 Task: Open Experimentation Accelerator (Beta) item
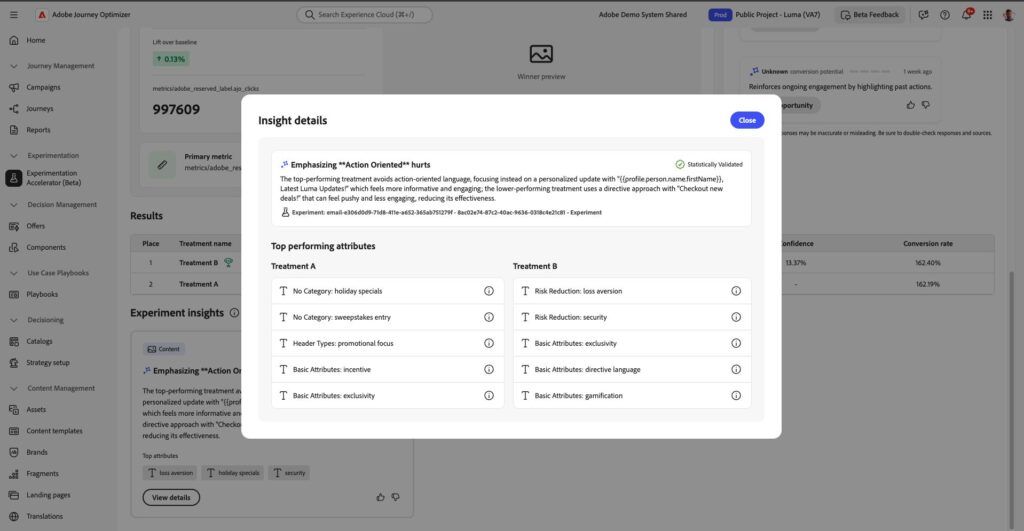pyautogui.click(x=54, y=178)
